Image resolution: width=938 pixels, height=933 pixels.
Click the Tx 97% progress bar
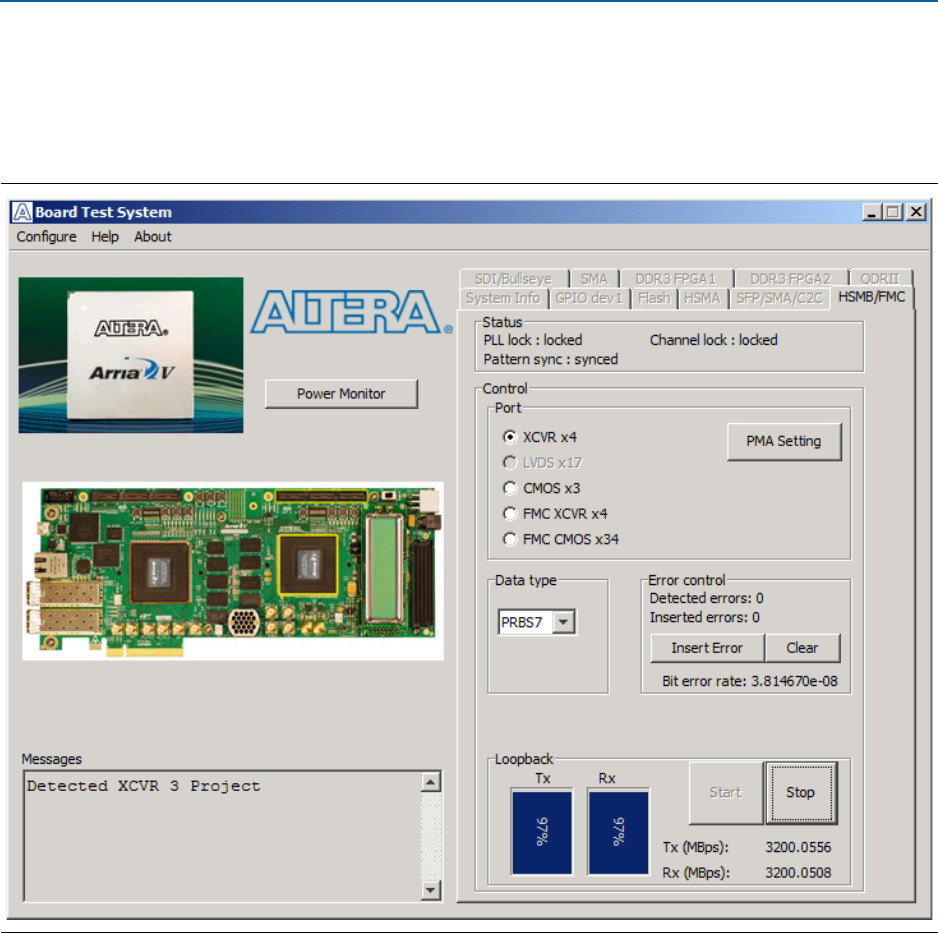(542, 831)
